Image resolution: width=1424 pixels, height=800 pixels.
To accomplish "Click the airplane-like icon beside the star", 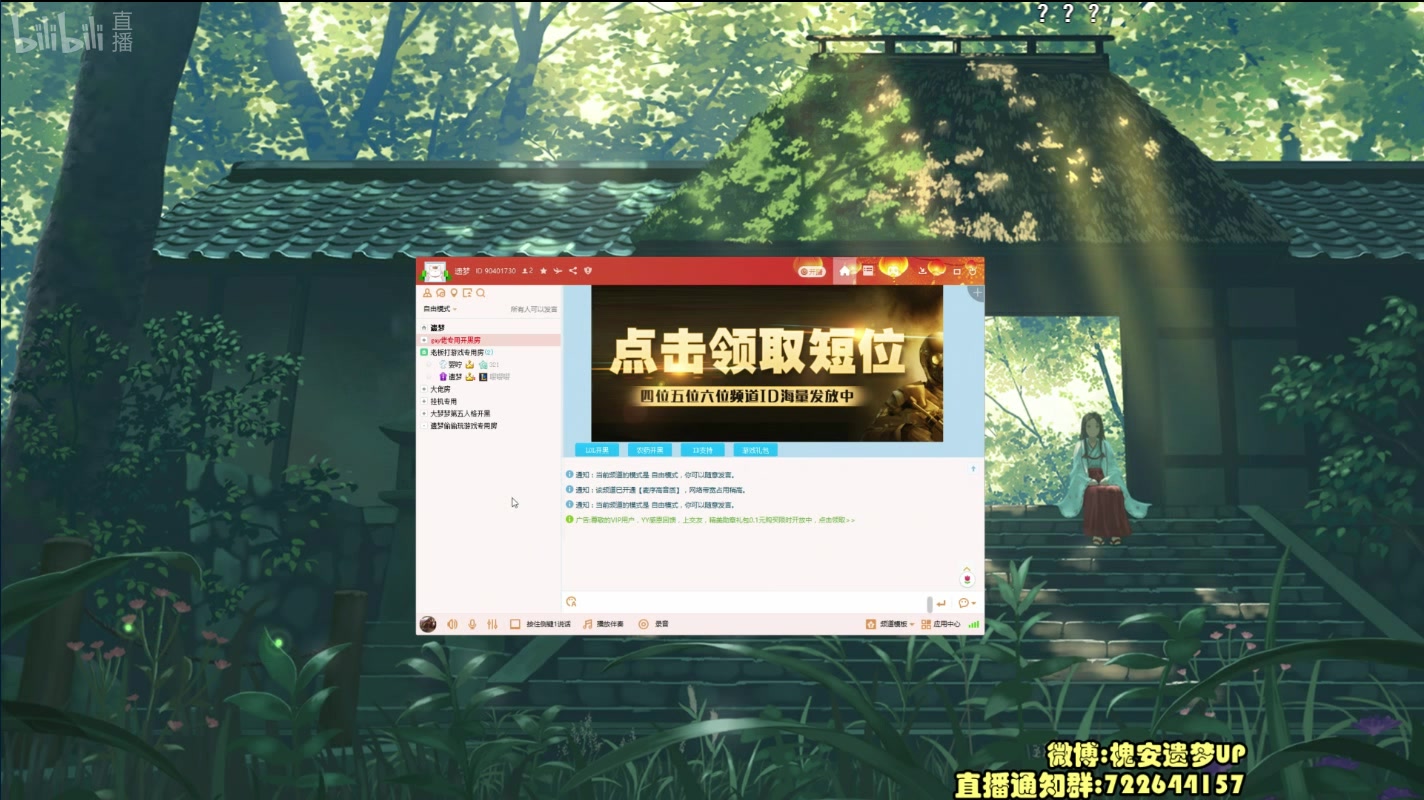I will (x=558, y=271).
